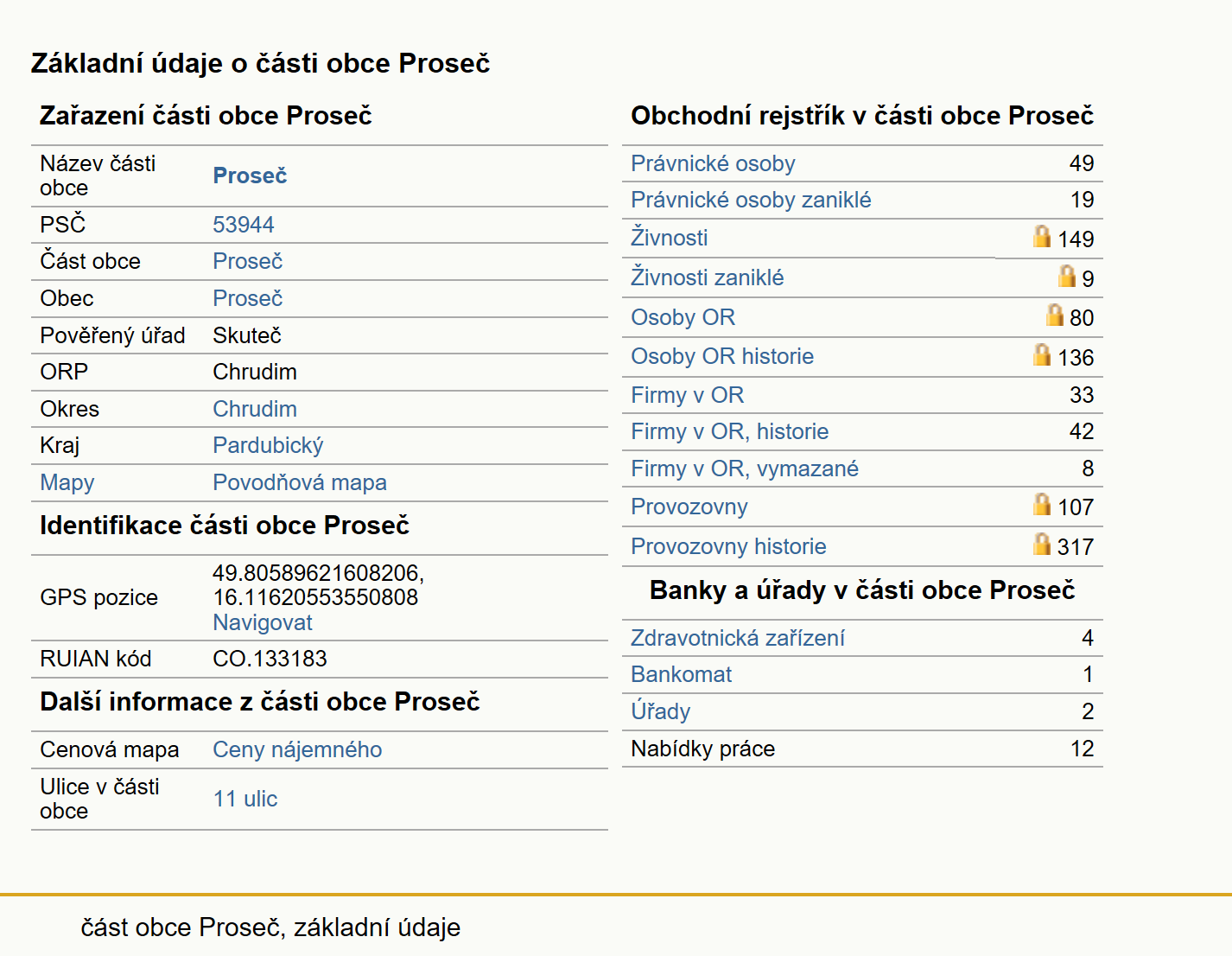Follow the postal code 53944 link
1232x956 pixels.
tap(244, 225)
